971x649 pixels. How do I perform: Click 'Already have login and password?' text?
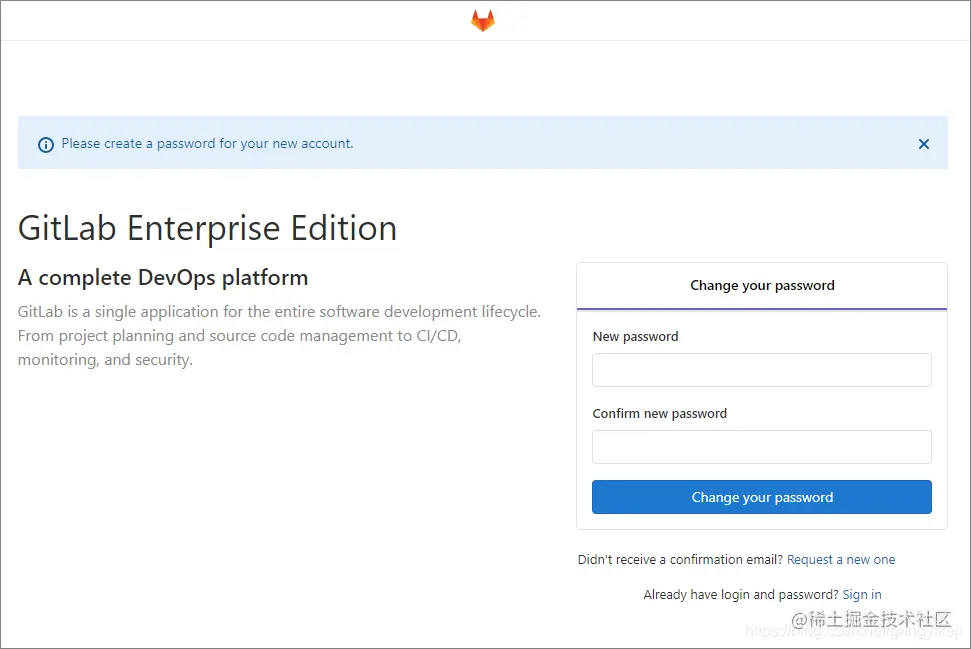point(741,595)
